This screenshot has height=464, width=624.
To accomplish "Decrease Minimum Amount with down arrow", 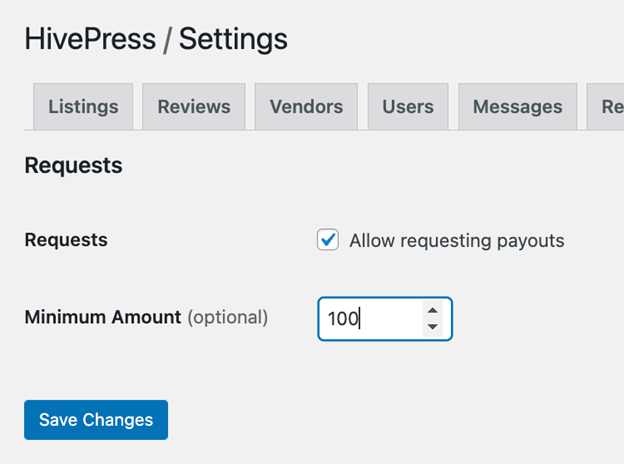I will point(433,327).
